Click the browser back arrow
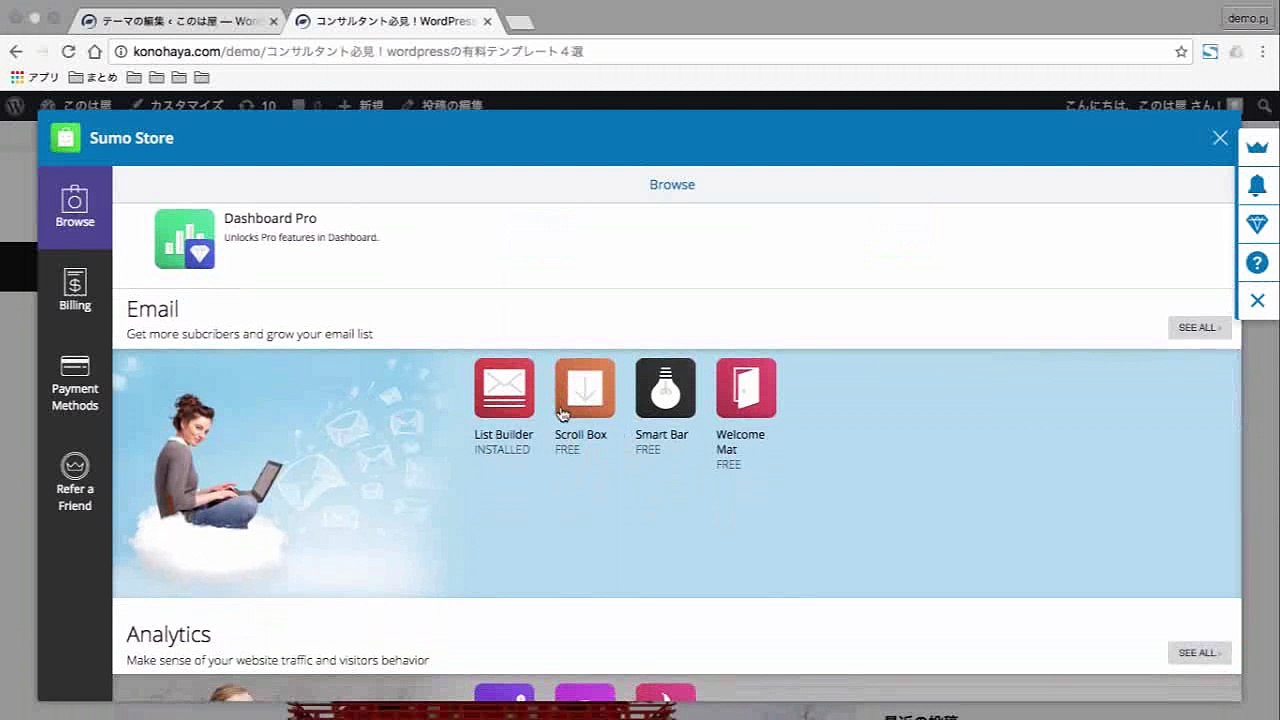1280x720 pixels. point(16,52)
